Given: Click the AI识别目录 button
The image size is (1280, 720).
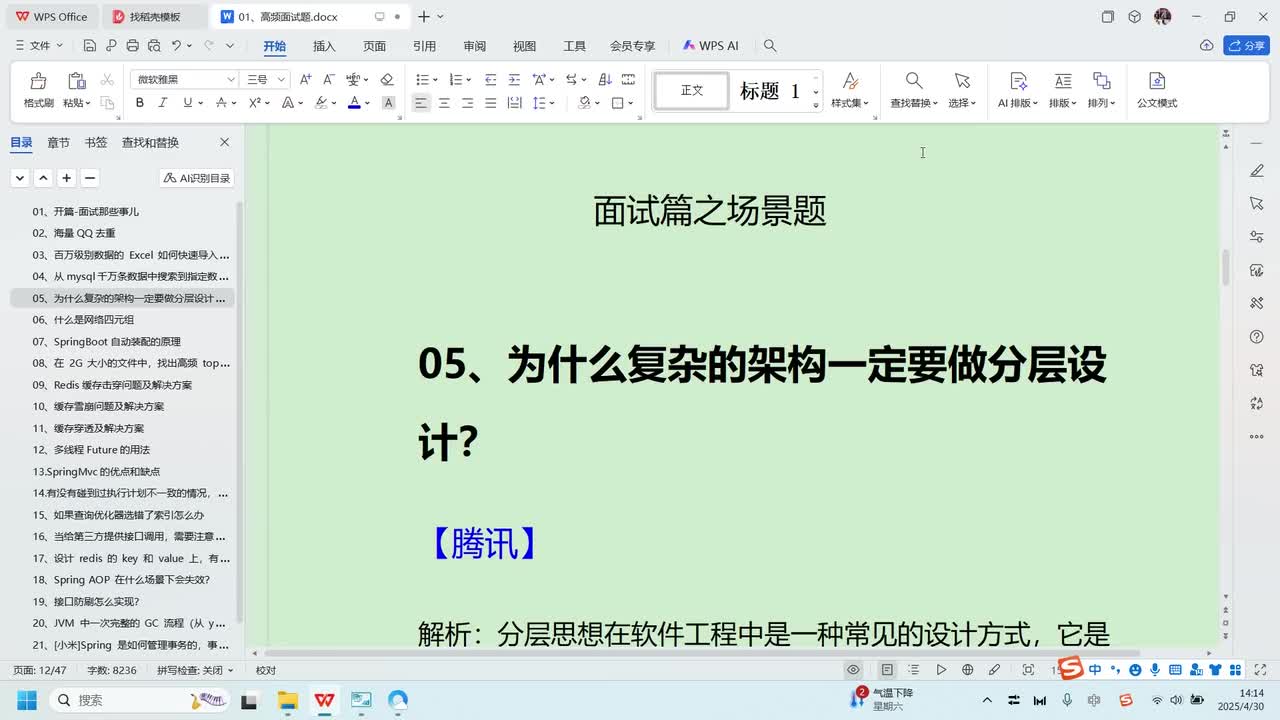Looking at the screenshot, I should tap(197, 178).
